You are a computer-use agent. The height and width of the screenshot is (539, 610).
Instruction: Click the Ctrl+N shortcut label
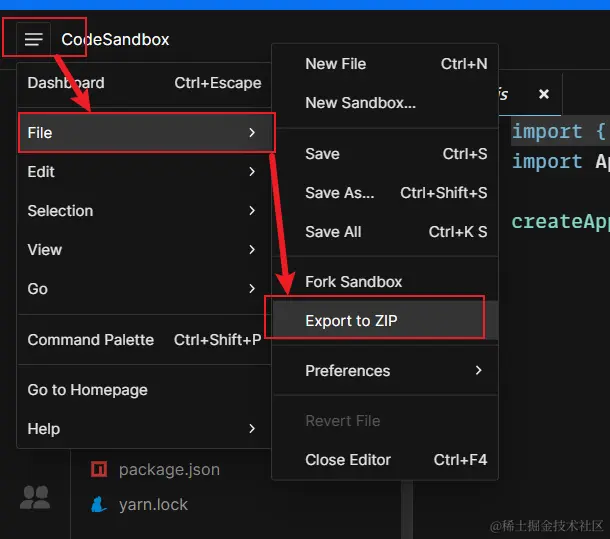(464, 64)
